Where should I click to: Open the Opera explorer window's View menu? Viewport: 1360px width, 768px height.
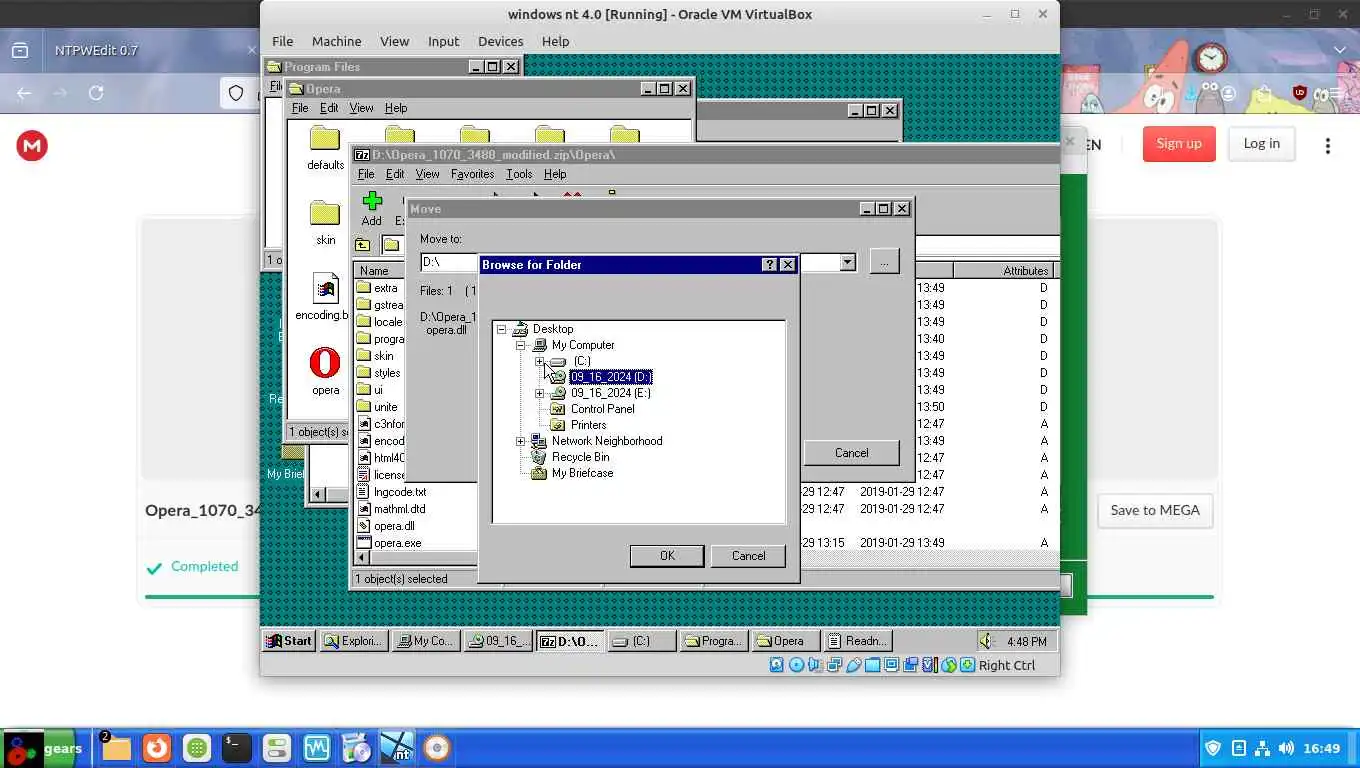pyautogui.click(x=361, y=108)
